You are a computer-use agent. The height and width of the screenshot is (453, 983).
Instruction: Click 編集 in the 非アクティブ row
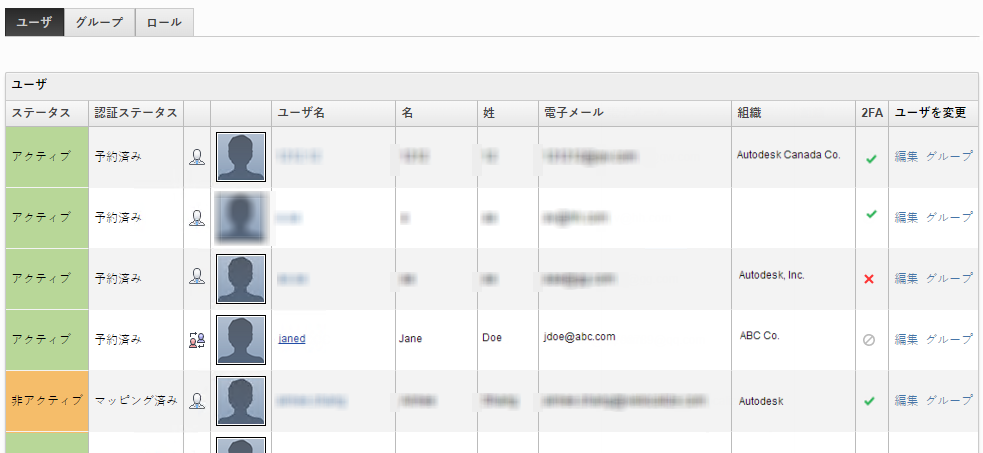[x=906, y=400]
